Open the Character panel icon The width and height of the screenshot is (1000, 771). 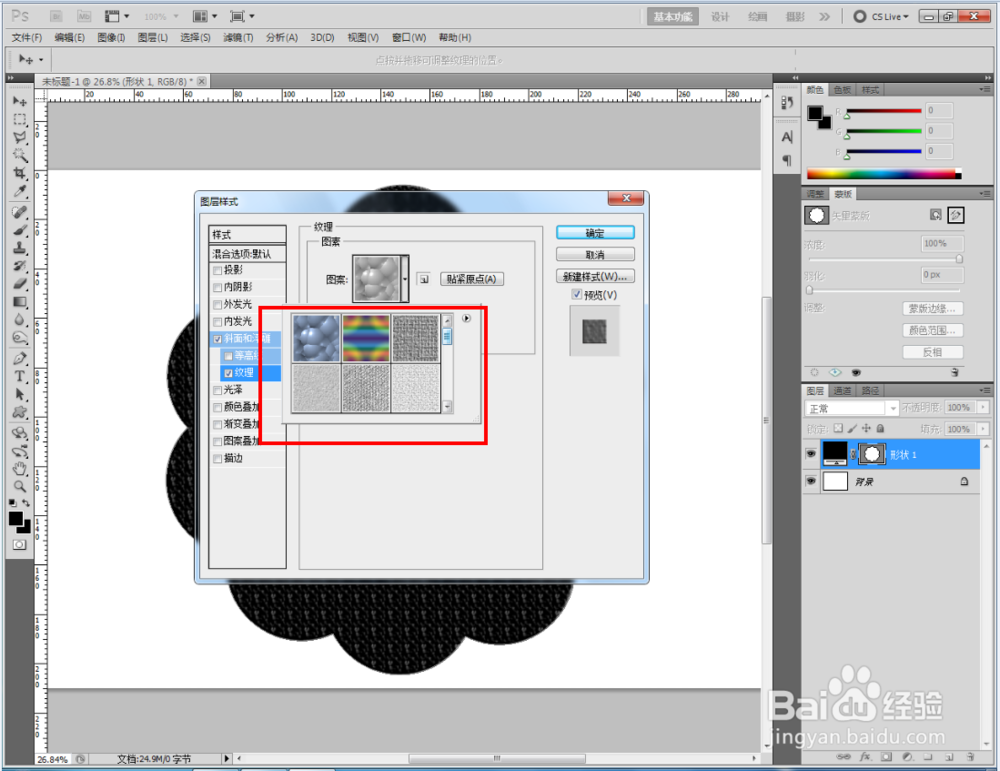(787, 136)
